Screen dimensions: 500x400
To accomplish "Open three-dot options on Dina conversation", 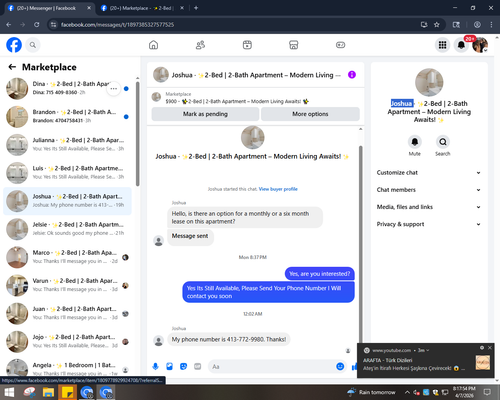I will coord(114,89).
